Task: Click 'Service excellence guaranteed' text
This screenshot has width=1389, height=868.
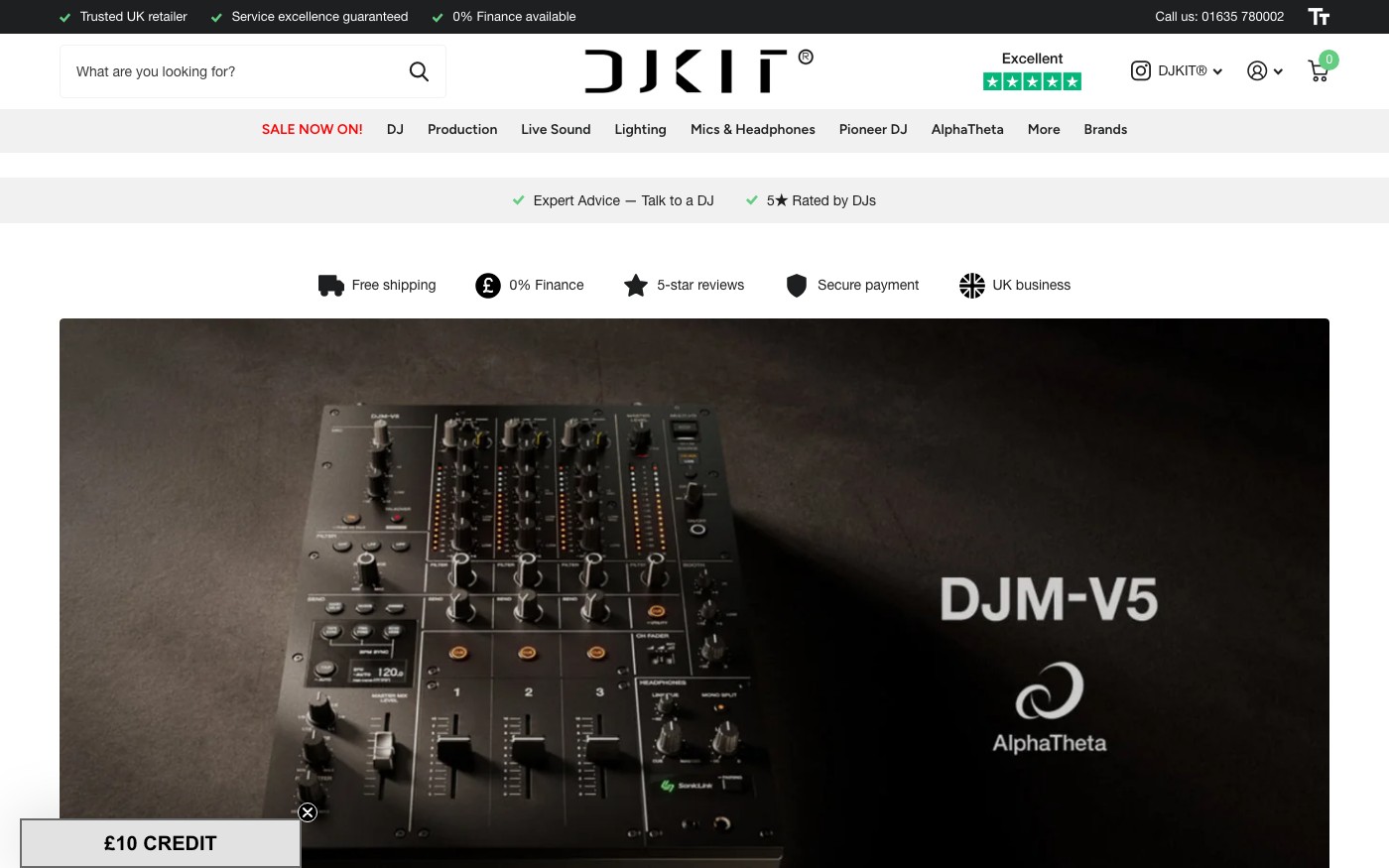Action: (x=319, y=16)
